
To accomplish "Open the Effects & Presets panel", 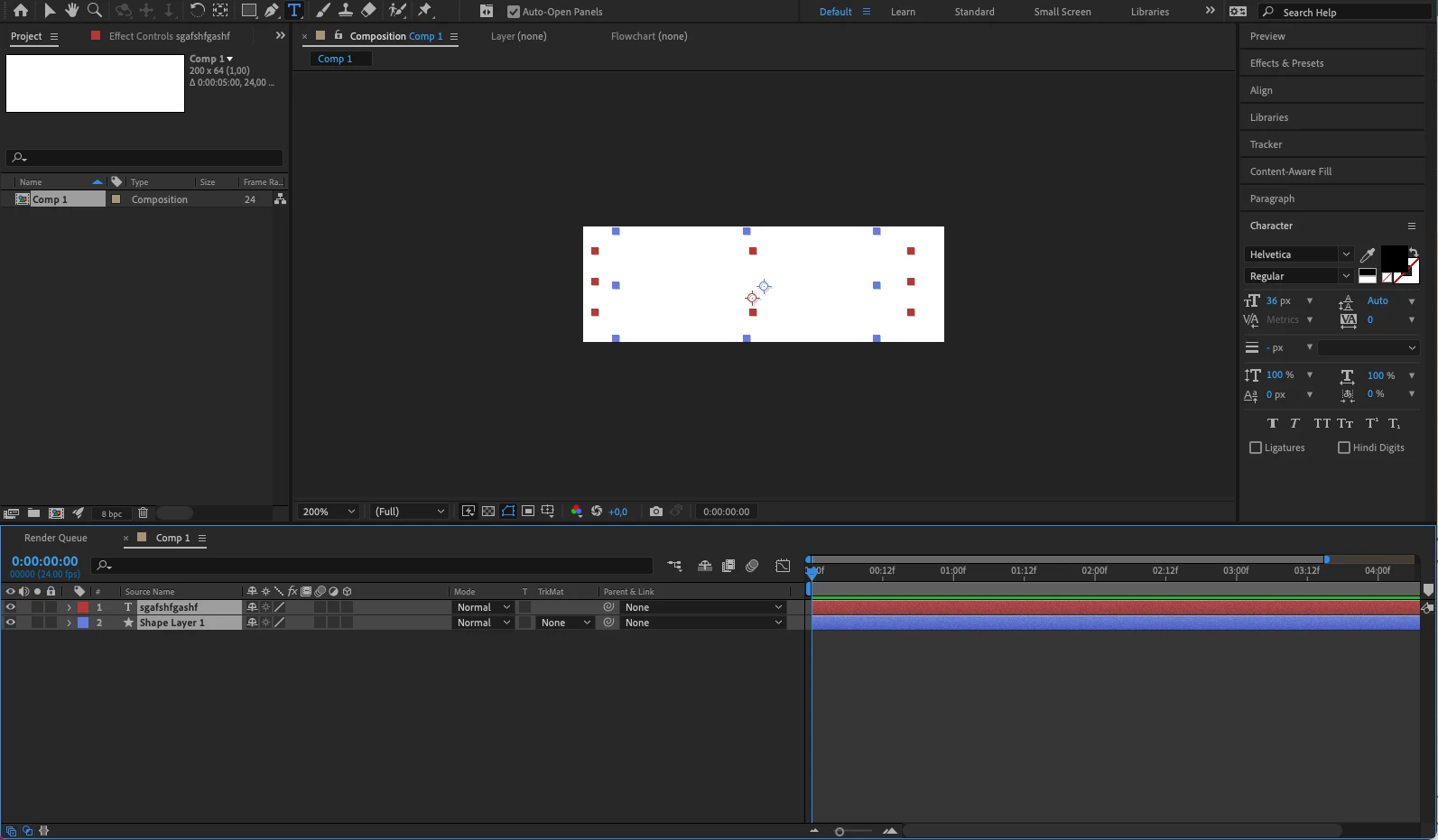I will 1286,63.
